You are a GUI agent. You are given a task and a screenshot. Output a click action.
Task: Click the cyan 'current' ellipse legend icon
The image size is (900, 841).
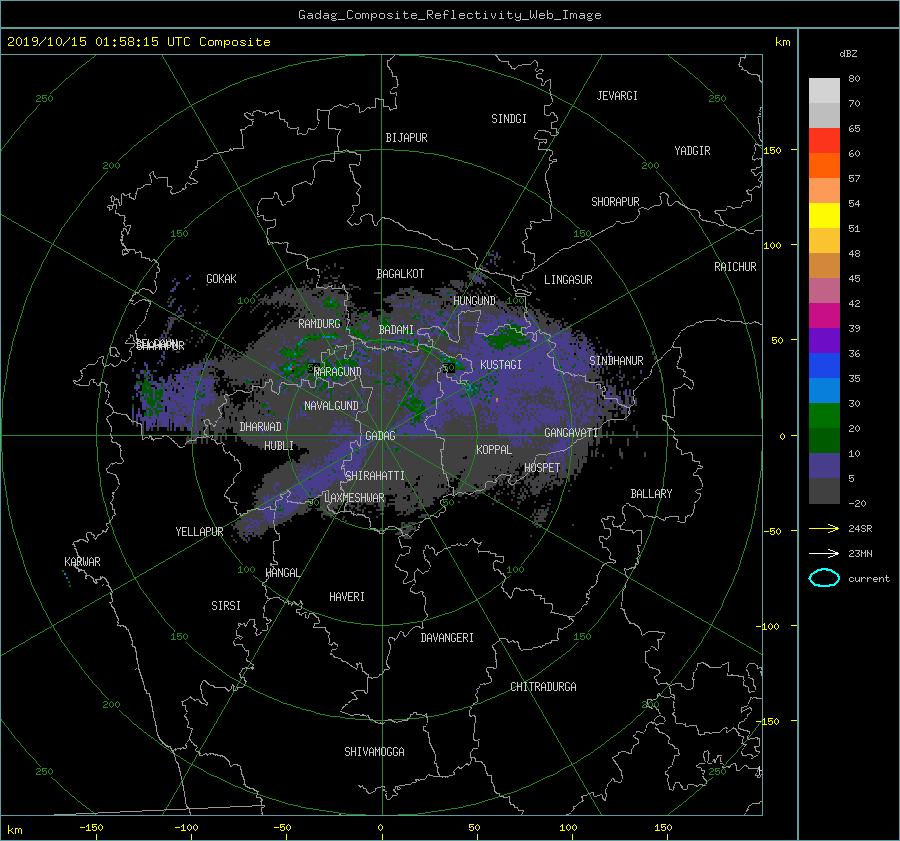(824, 578)
